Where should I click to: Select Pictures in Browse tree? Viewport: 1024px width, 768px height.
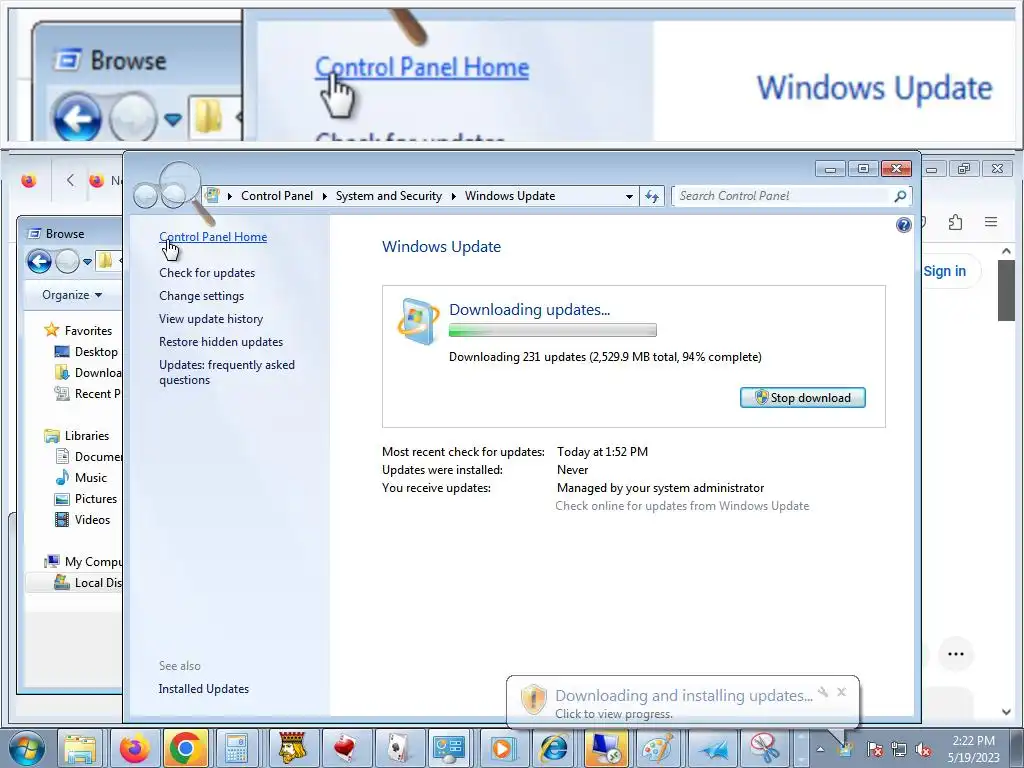86,498
